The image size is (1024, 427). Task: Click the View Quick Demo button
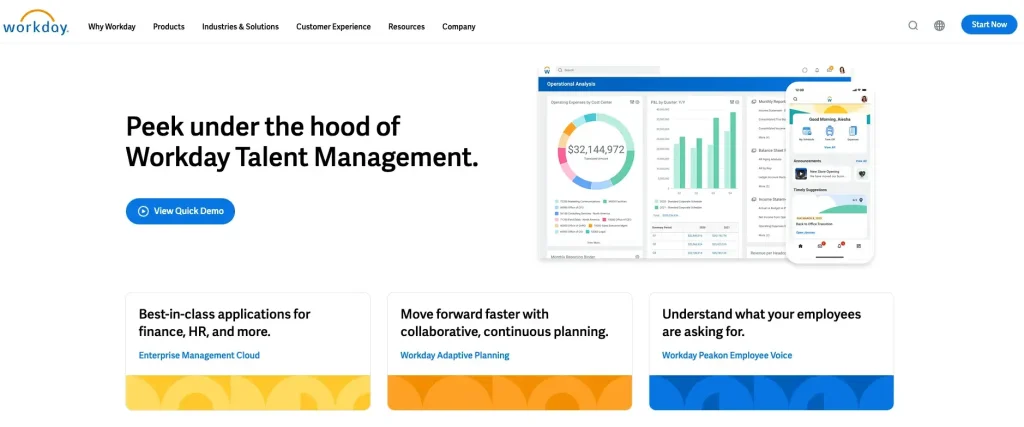180,211
